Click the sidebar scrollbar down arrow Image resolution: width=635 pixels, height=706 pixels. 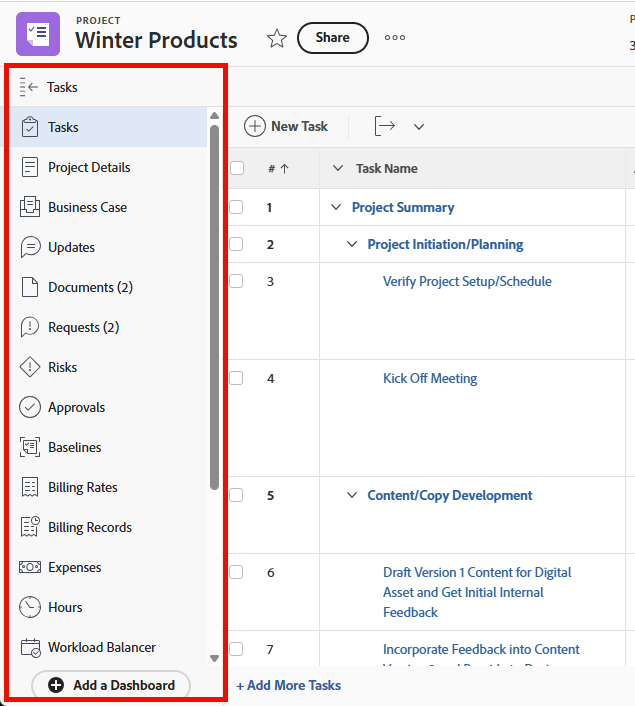tap(214, 658)
